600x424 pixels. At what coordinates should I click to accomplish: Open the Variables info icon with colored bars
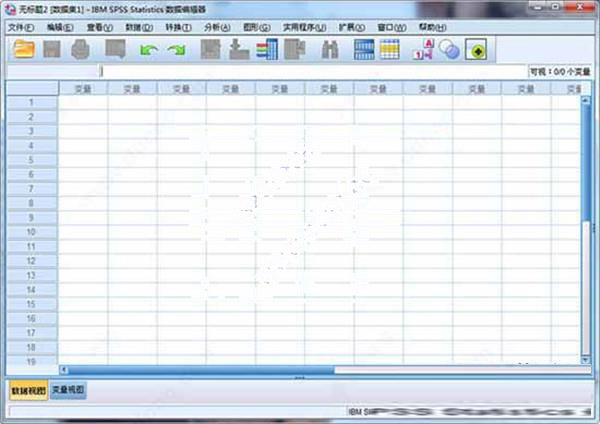(x=267, y=50)
